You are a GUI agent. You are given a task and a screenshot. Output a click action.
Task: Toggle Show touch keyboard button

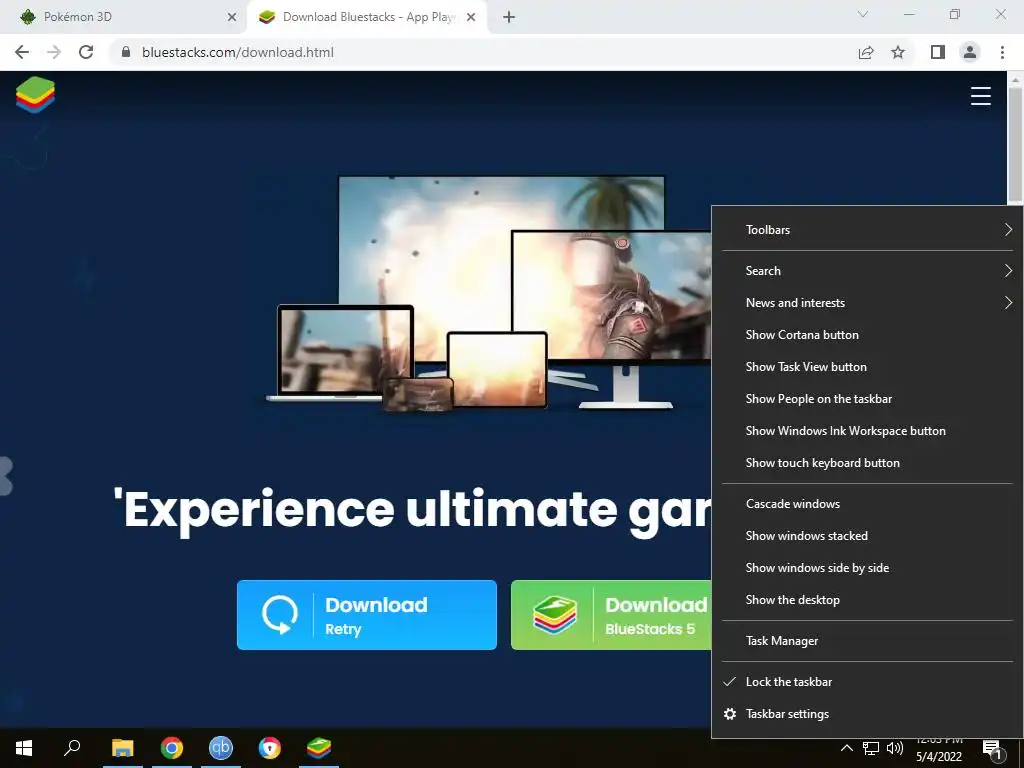point(867,463)
